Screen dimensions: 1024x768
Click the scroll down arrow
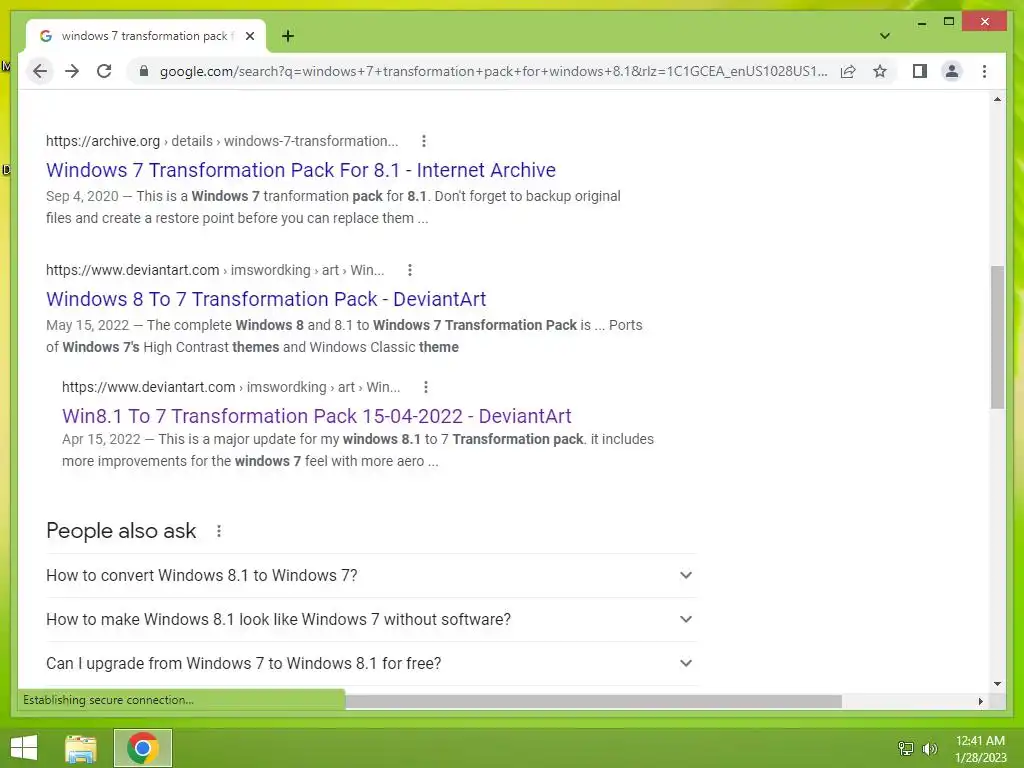point(997,684)
